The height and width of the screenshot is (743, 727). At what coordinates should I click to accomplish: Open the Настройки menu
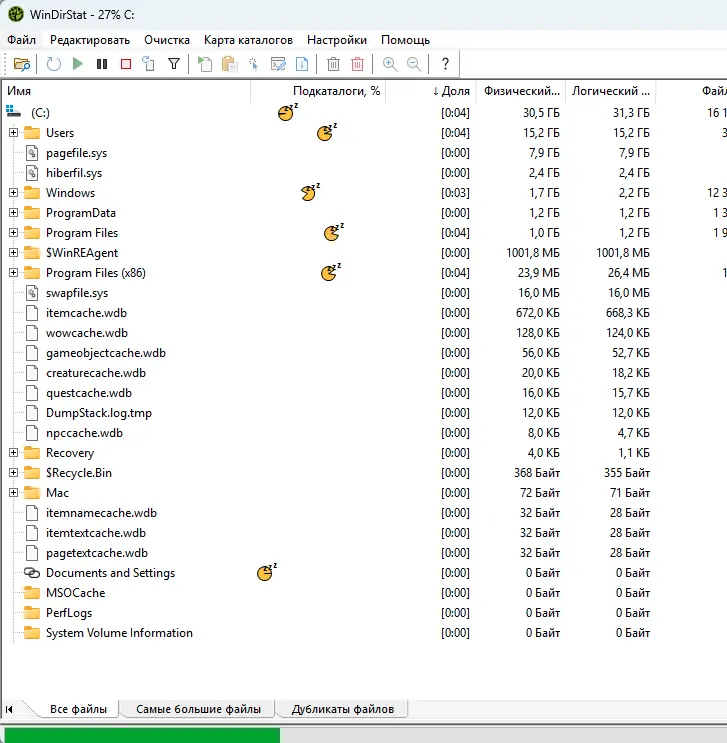pos(337,40)
